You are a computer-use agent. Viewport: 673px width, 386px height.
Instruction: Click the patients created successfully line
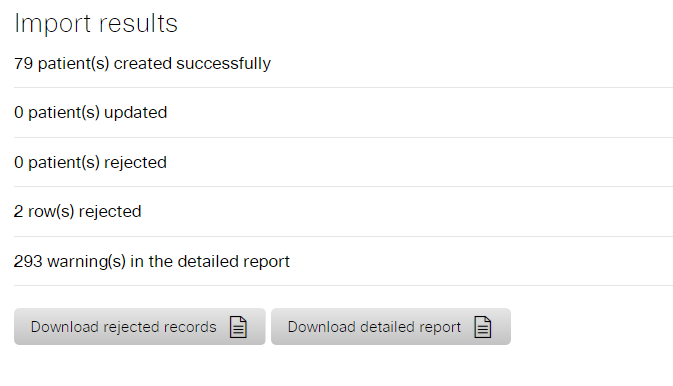pos(142,64)
